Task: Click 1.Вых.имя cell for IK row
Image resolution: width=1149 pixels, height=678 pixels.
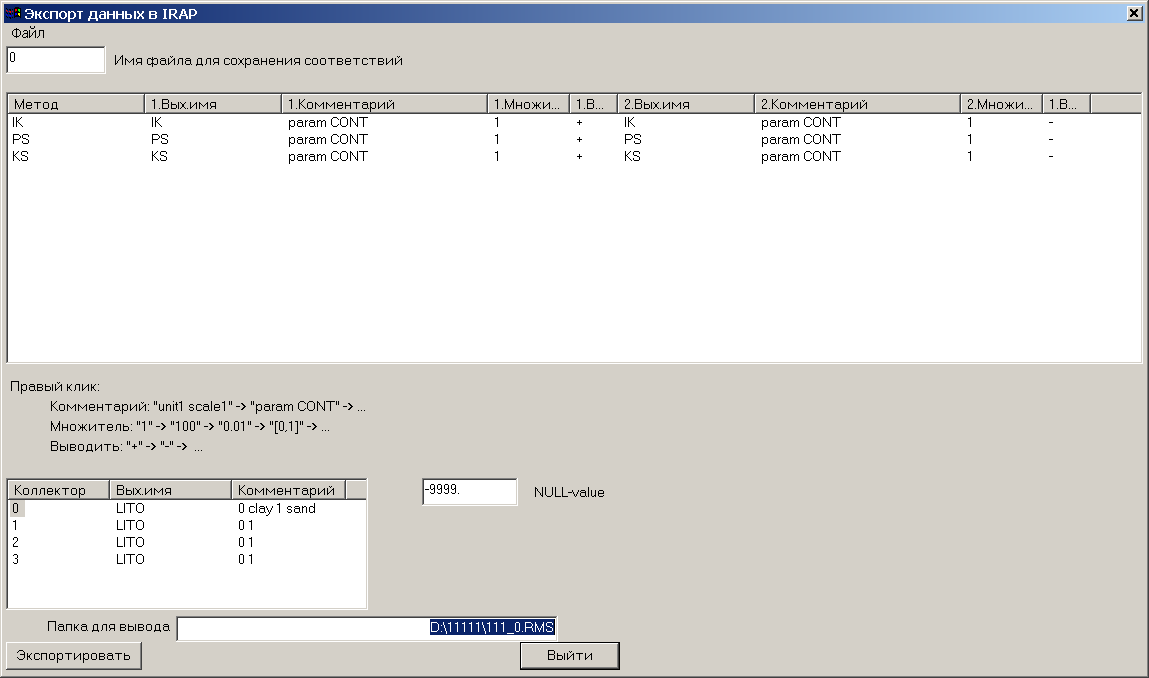Action: point(157,122)
